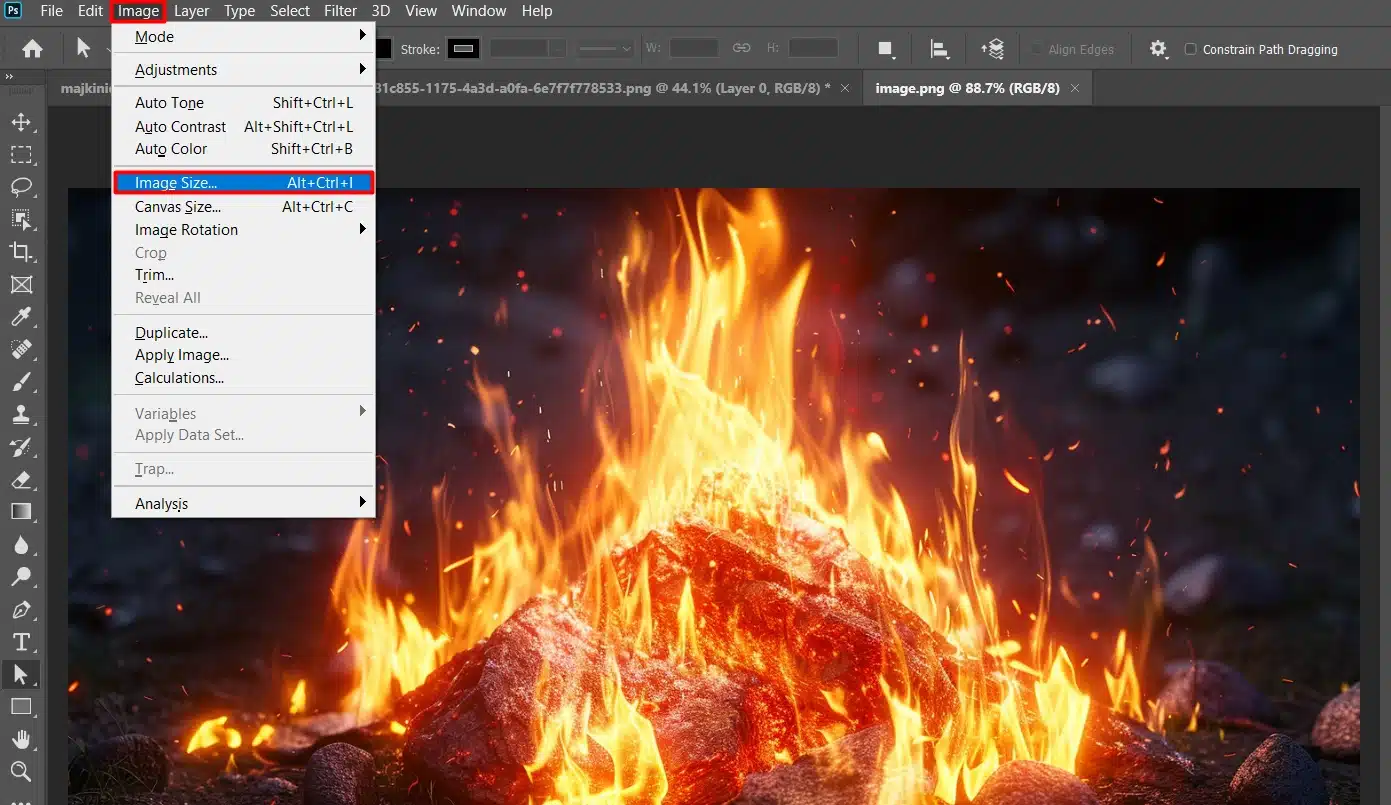Open the 3D menu
Image resolution: width=1391 pixels, height=805 pixels.
tap(380, 11)
